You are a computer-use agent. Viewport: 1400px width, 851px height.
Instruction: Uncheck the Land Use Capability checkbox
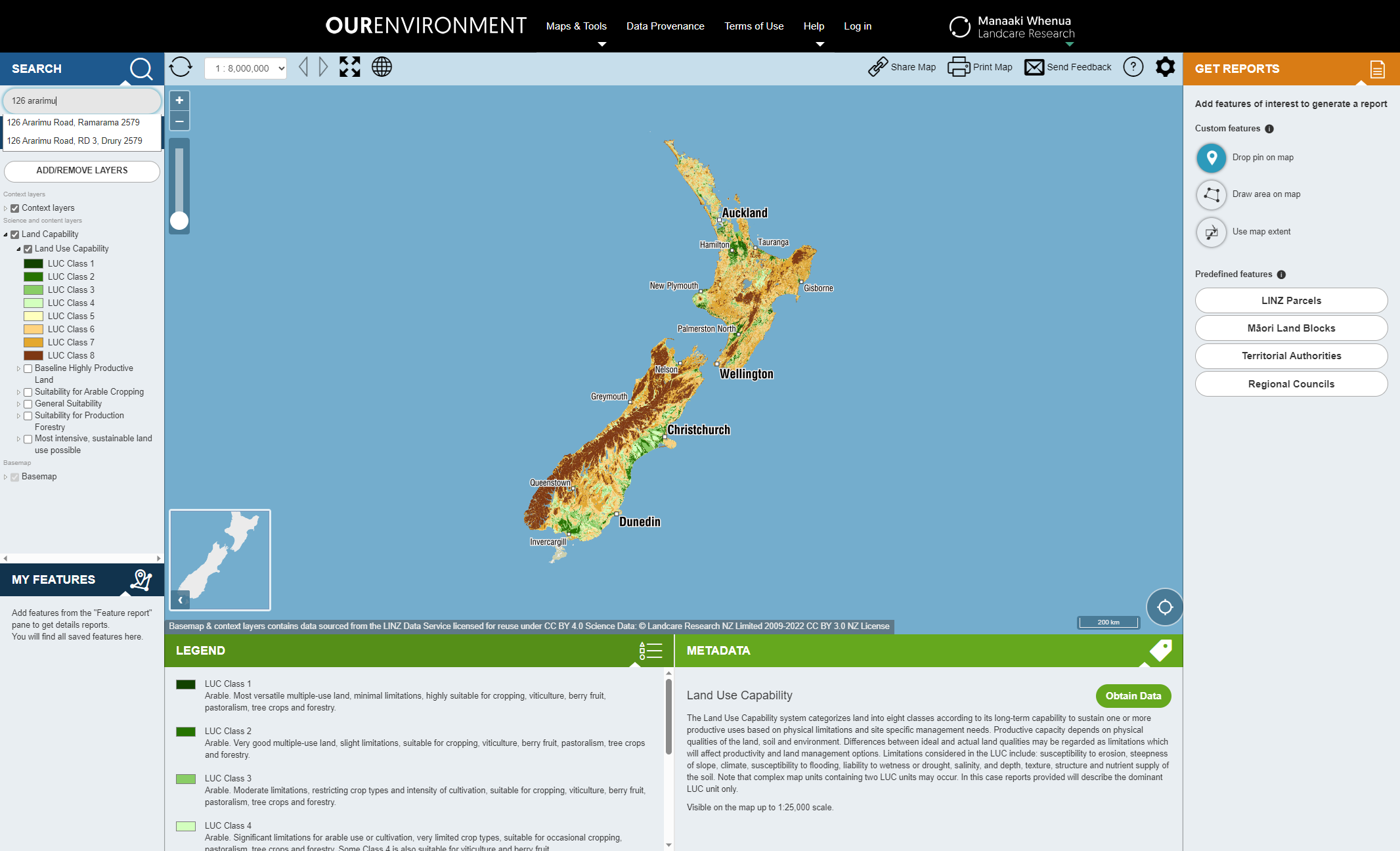(x=28, y=249)
